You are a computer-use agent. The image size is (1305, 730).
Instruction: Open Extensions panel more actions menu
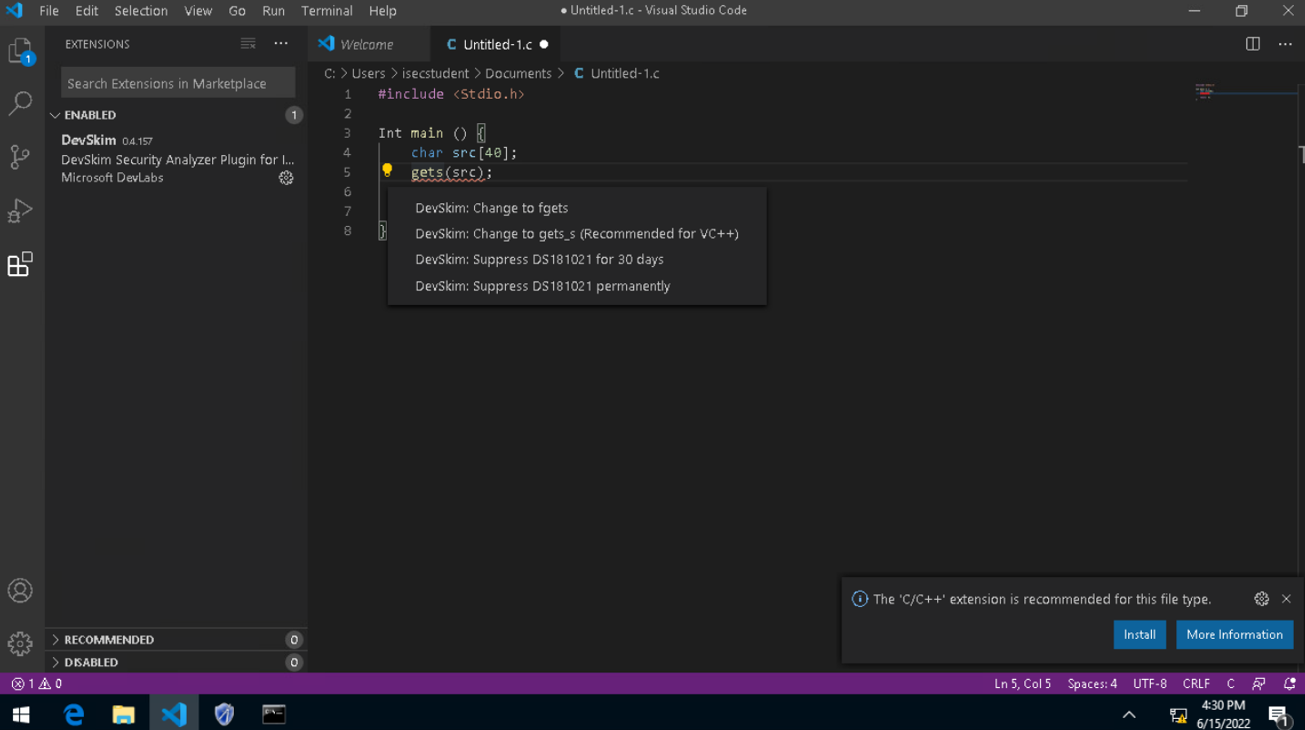coord(281,44)
